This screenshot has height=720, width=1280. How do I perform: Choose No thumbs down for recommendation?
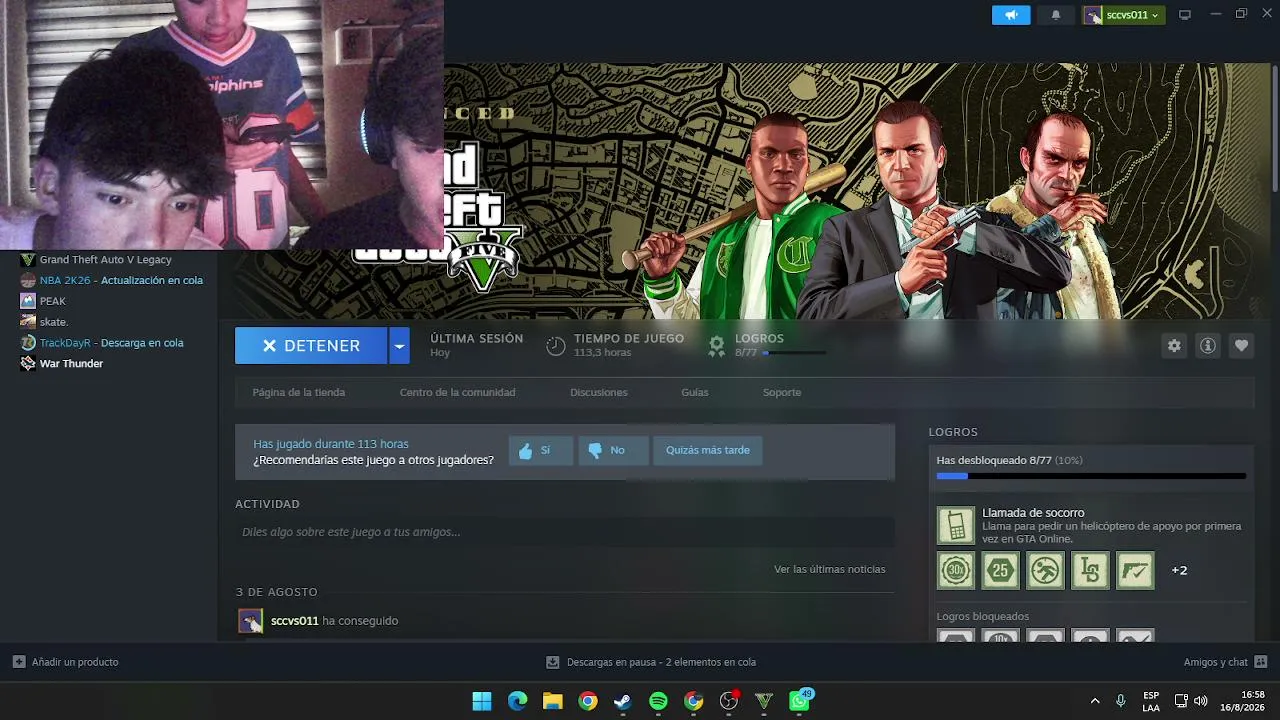pyautogui.click(x=613, y=451)
